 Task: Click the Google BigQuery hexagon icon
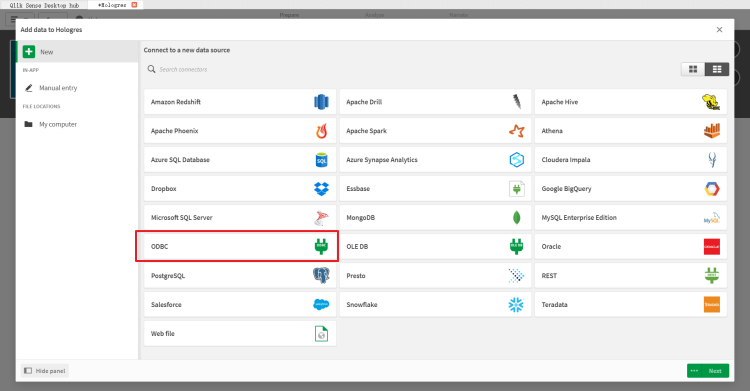coord(712,189)
